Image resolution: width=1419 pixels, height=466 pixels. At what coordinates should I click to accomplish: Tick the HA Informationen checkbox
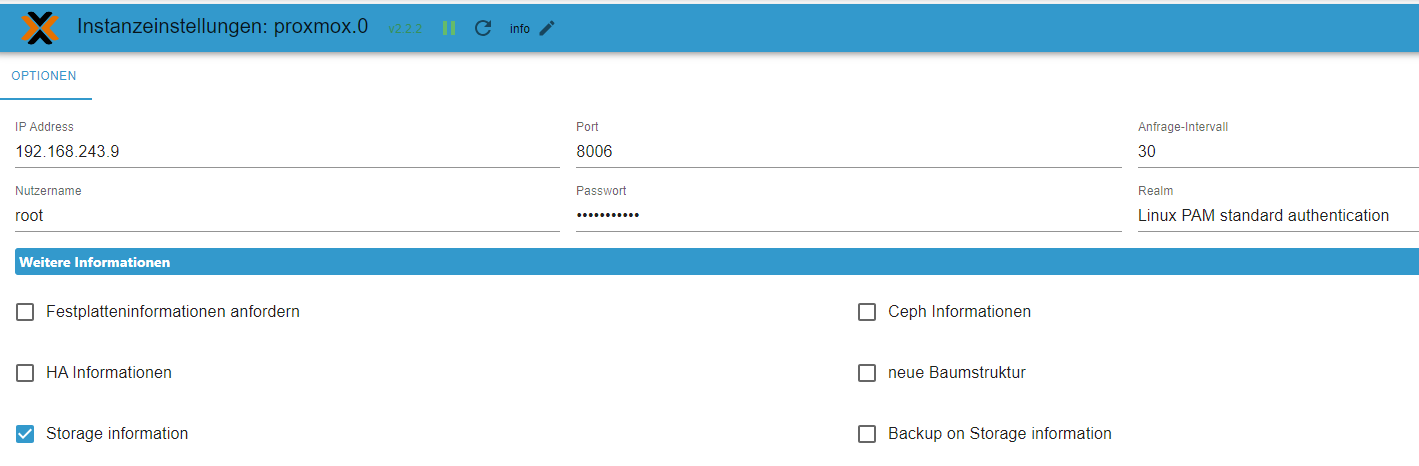point(25,373)
